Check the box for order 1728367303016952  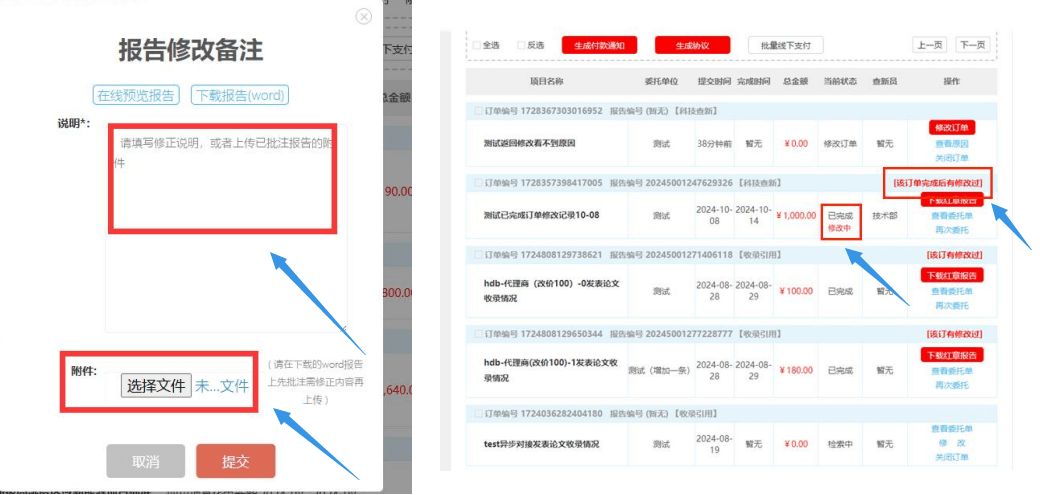tap(477, 110)
